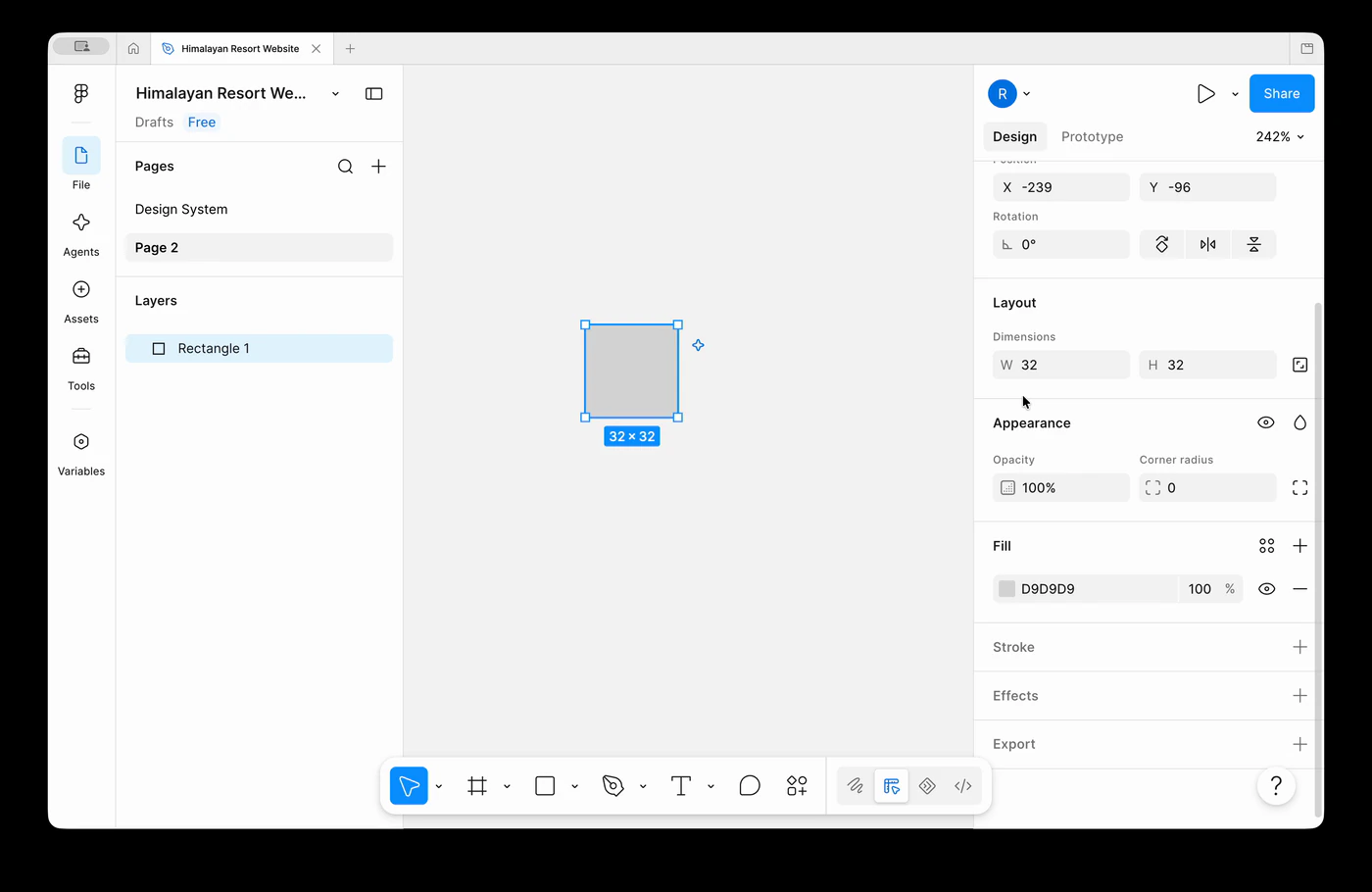Click the home icon in tab bar
The image size is (1372, 892).
pos(133,48)
